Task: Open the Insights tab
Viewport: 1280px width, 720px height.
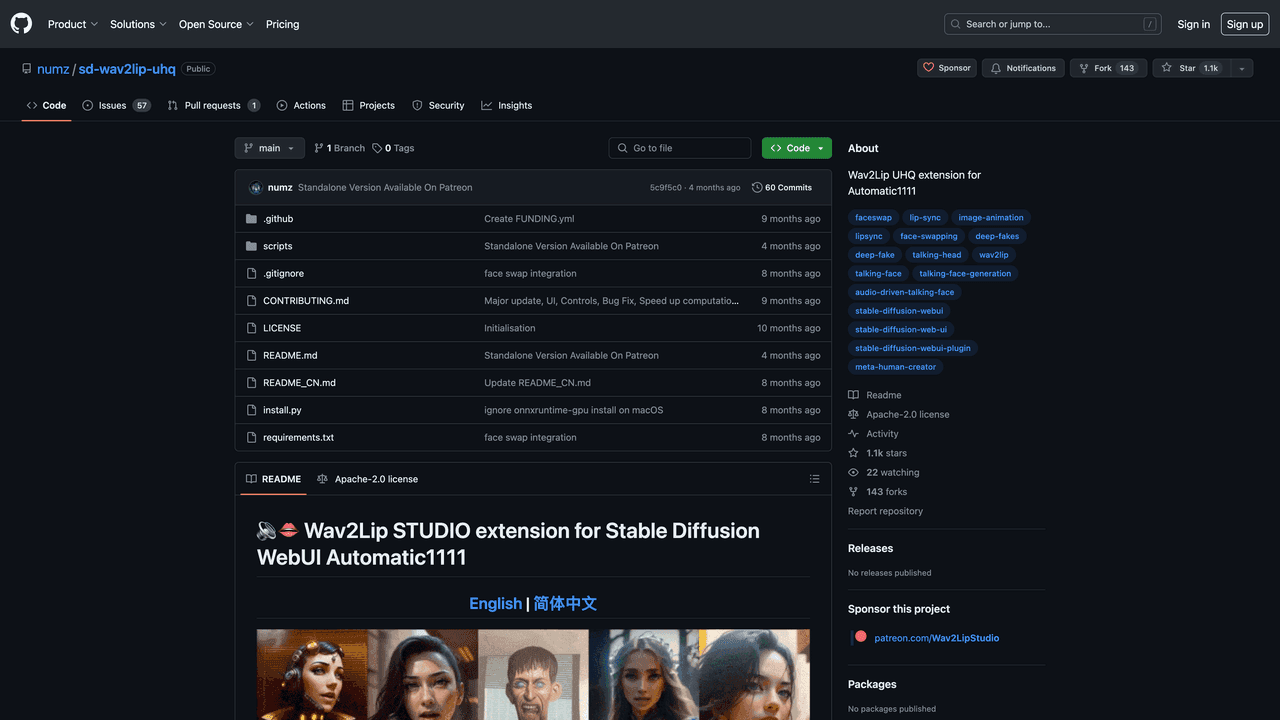Action: (x=506, y=105)
